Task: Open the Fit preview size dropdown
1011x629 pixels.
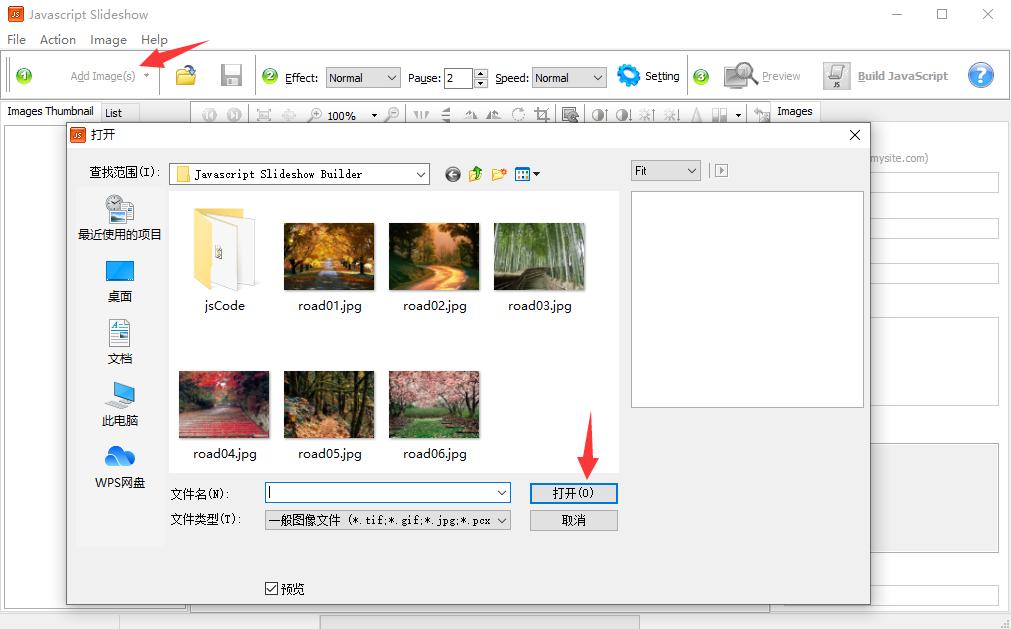Action: (665, 171)
